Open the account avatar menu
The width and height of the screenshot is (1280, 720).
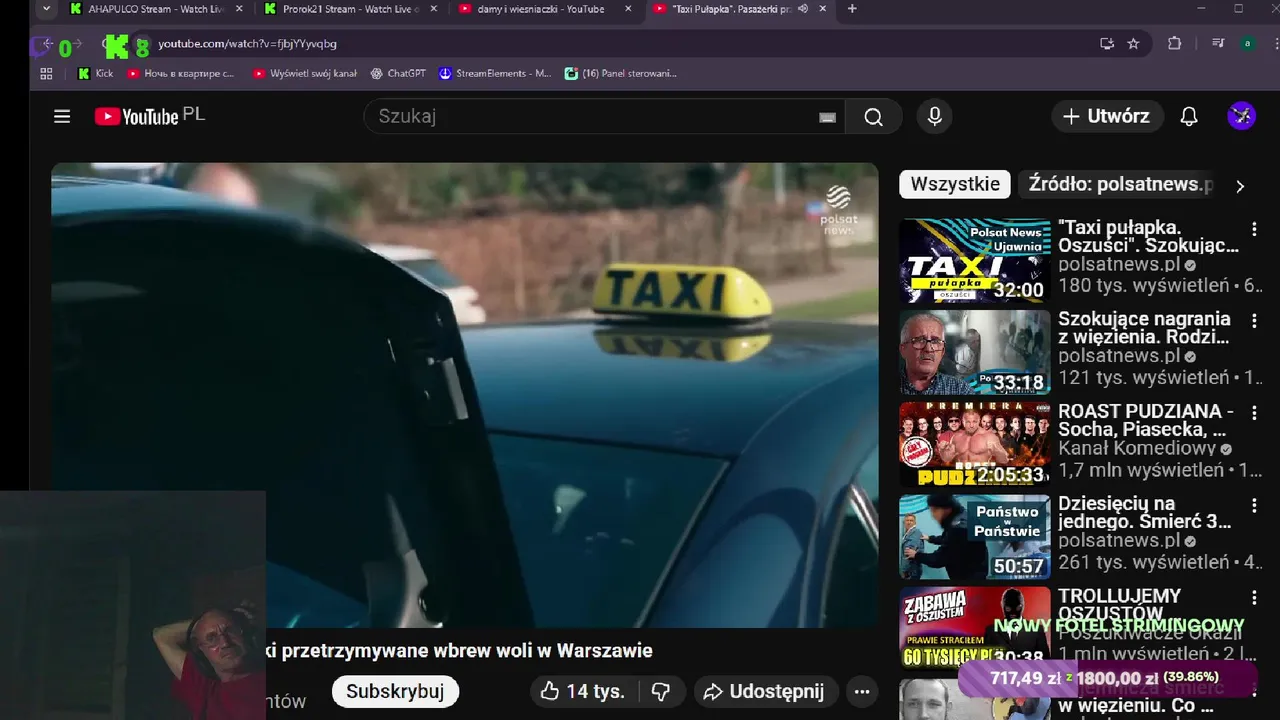[x=1241, y=116]
